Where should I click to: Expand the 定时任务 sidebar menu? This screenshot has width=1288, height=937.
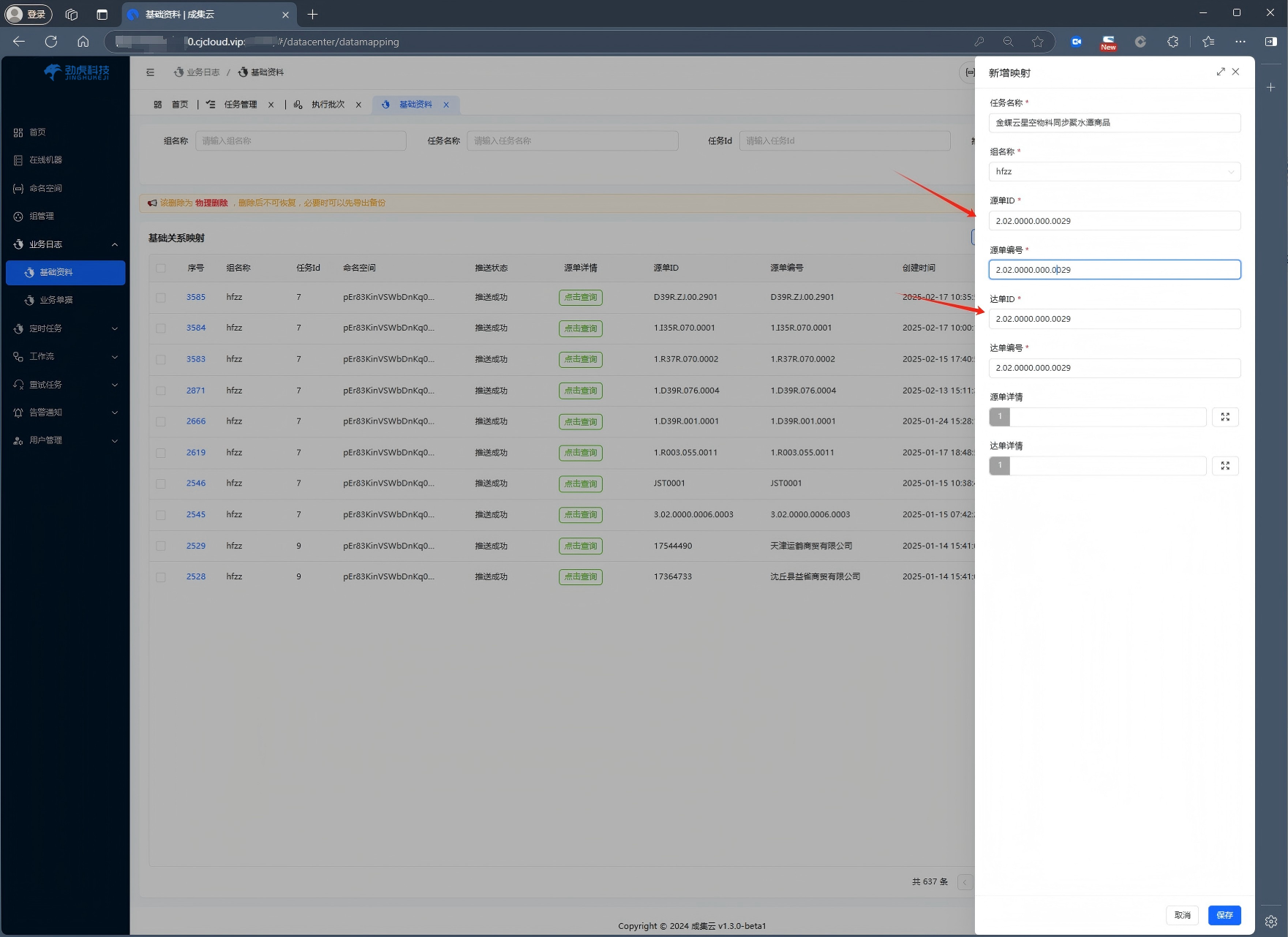click(x=66, y=328)
